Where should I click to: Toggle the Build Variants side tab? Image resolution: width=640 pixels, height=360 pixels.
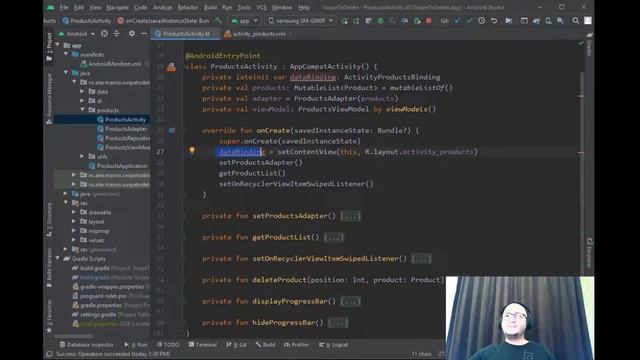point(49,267)
